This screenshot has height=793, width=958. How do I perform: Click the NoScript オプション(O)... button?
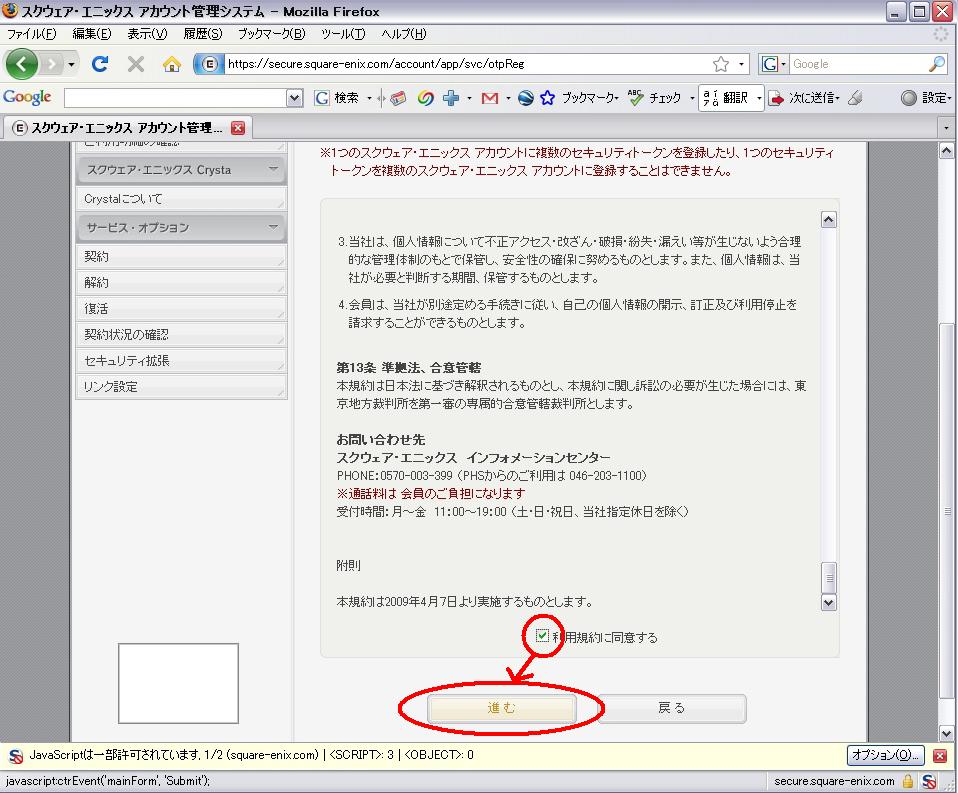[885, 755]
